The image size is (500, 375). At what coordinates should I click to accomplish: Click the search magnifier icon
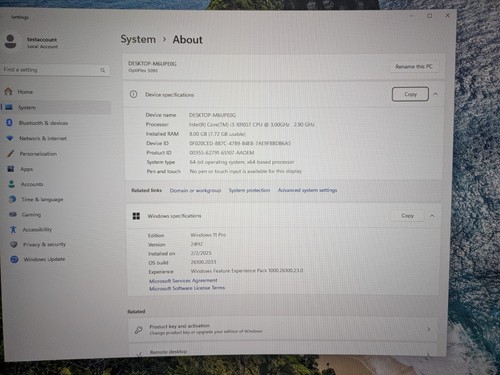103,70
